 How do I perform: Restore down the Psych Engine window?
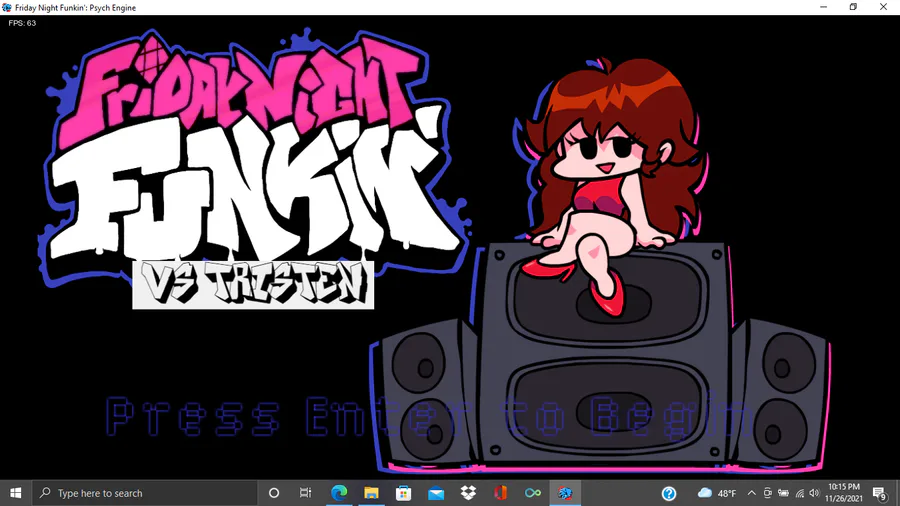(x=854, y=7)
